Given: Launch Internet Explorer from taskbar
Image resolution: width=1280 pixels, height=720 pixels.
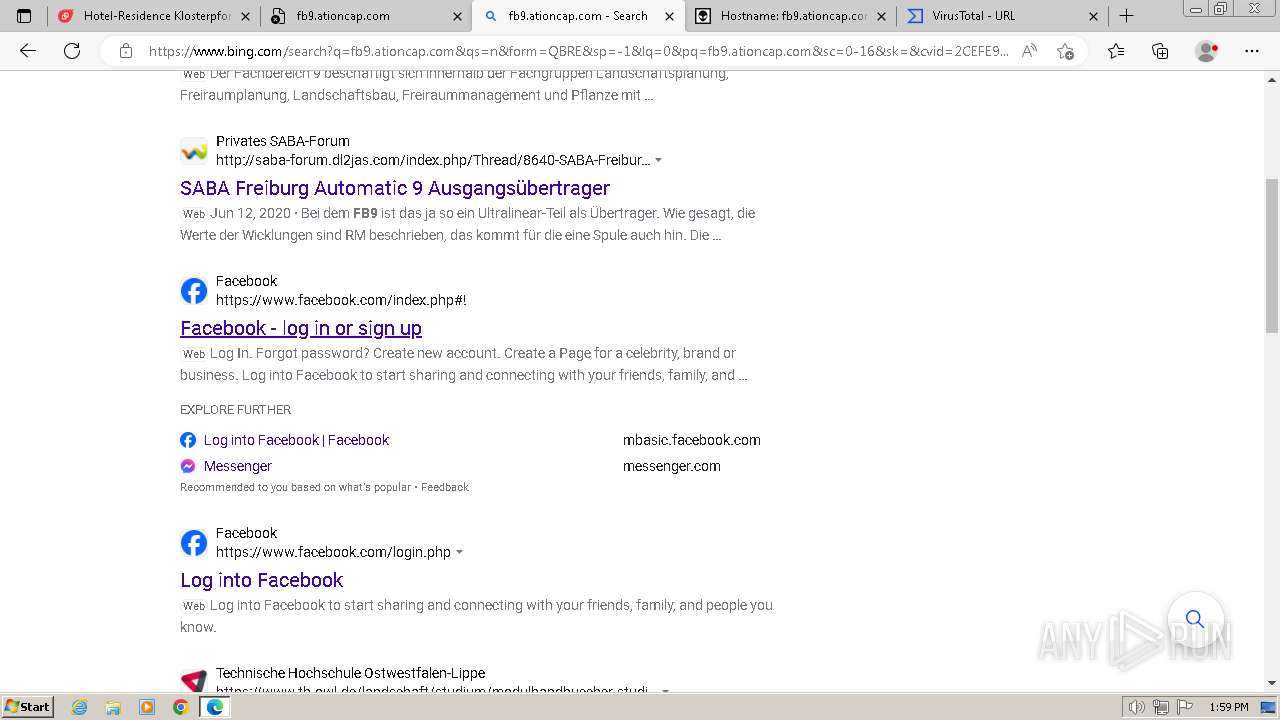Looking at the screenshot, I should [80, 707].
